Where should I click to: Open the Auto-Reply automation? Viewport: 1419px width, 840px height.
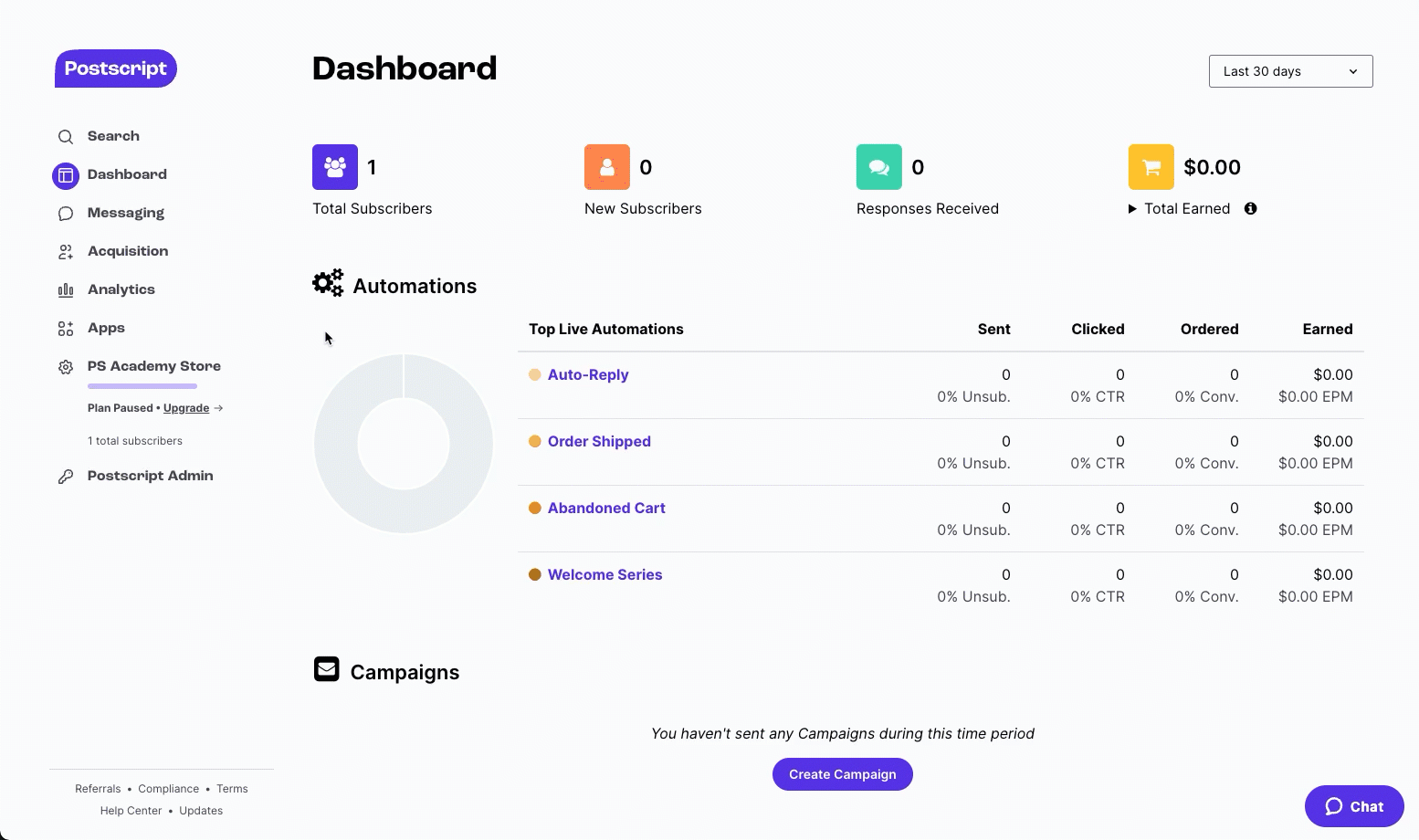coord(588,374)
